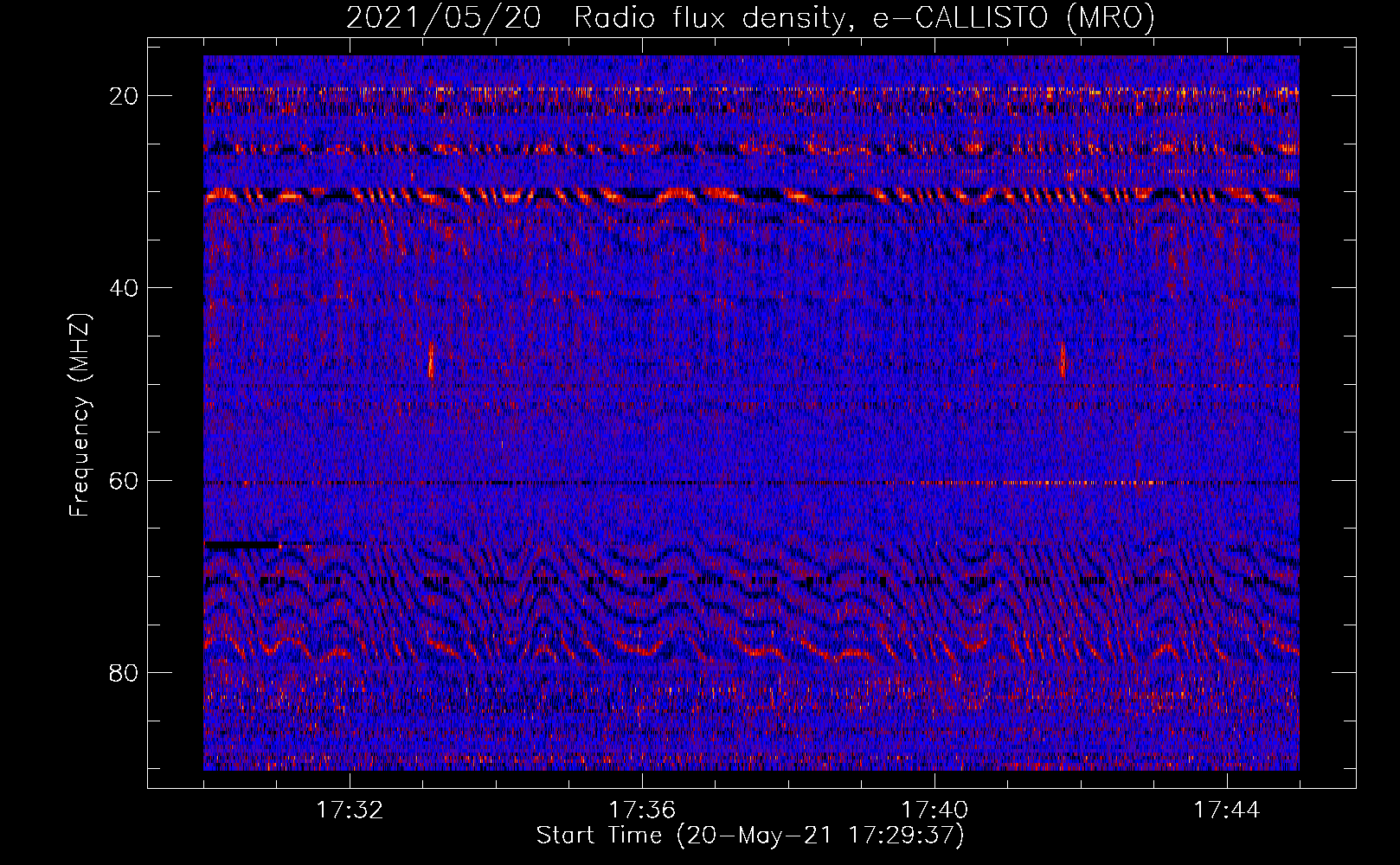Click the 40 MHz tick label

125,287
